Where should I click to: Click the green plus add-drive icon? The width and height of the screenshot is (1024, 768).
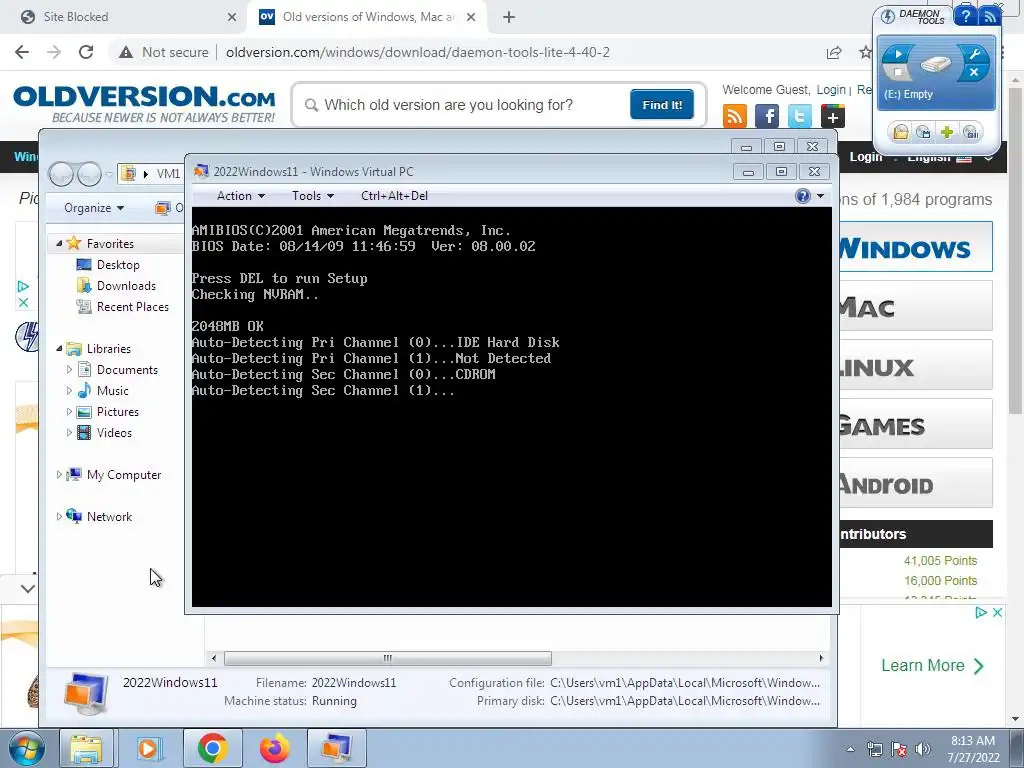click(x=947, y=133)
